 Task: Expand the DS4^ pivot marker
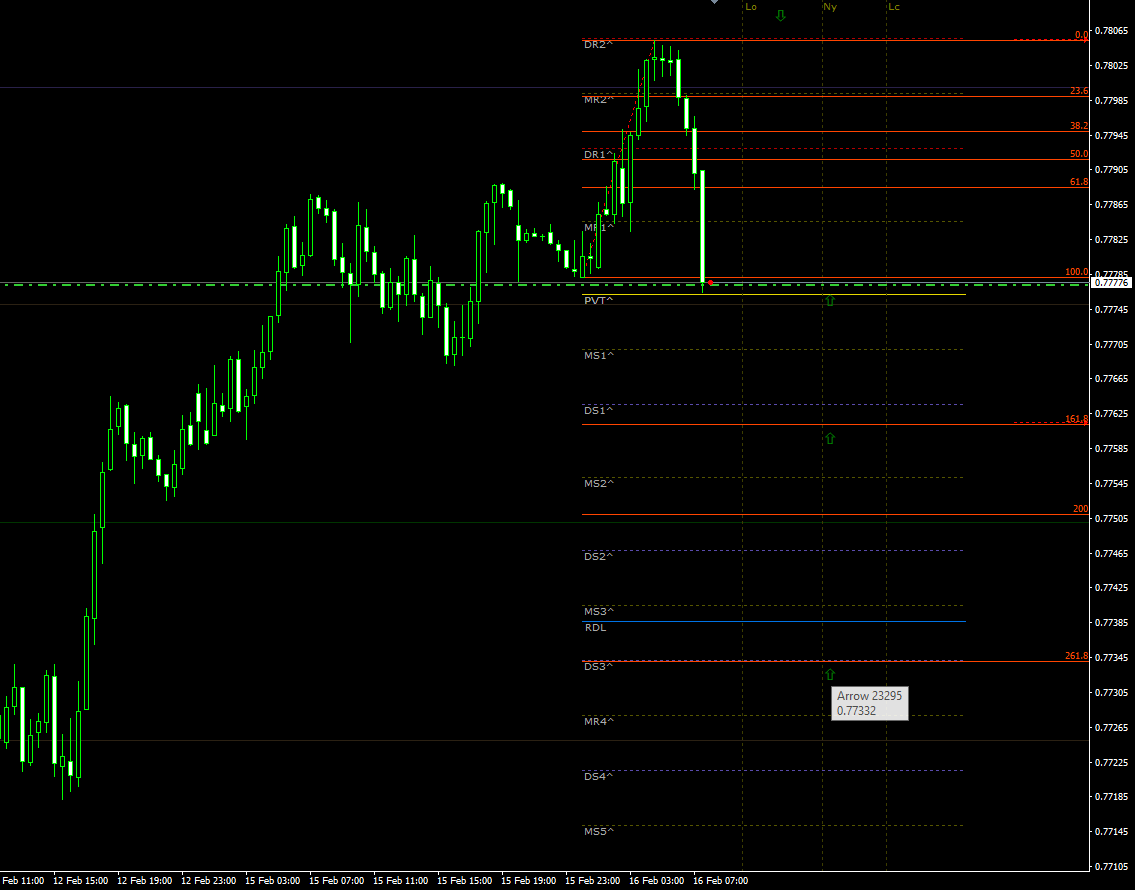pyautogui.click(x=597, y=774)
